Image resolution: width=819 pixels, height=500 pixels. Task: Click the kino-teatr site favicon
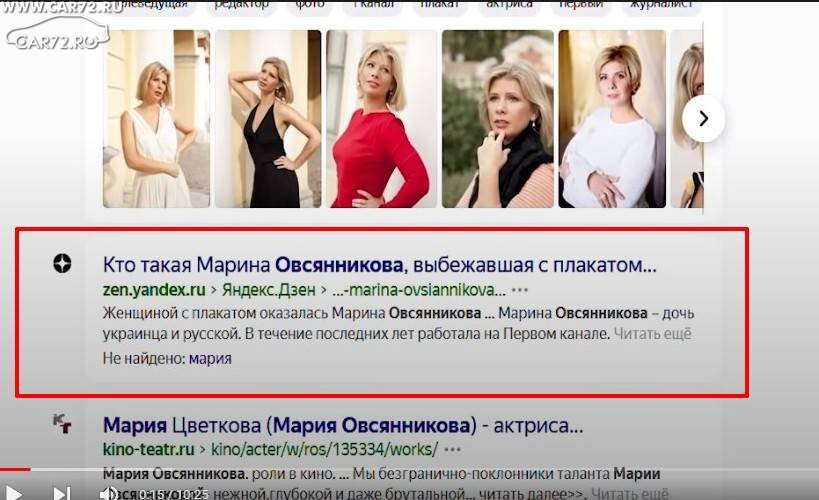[62, 424]
